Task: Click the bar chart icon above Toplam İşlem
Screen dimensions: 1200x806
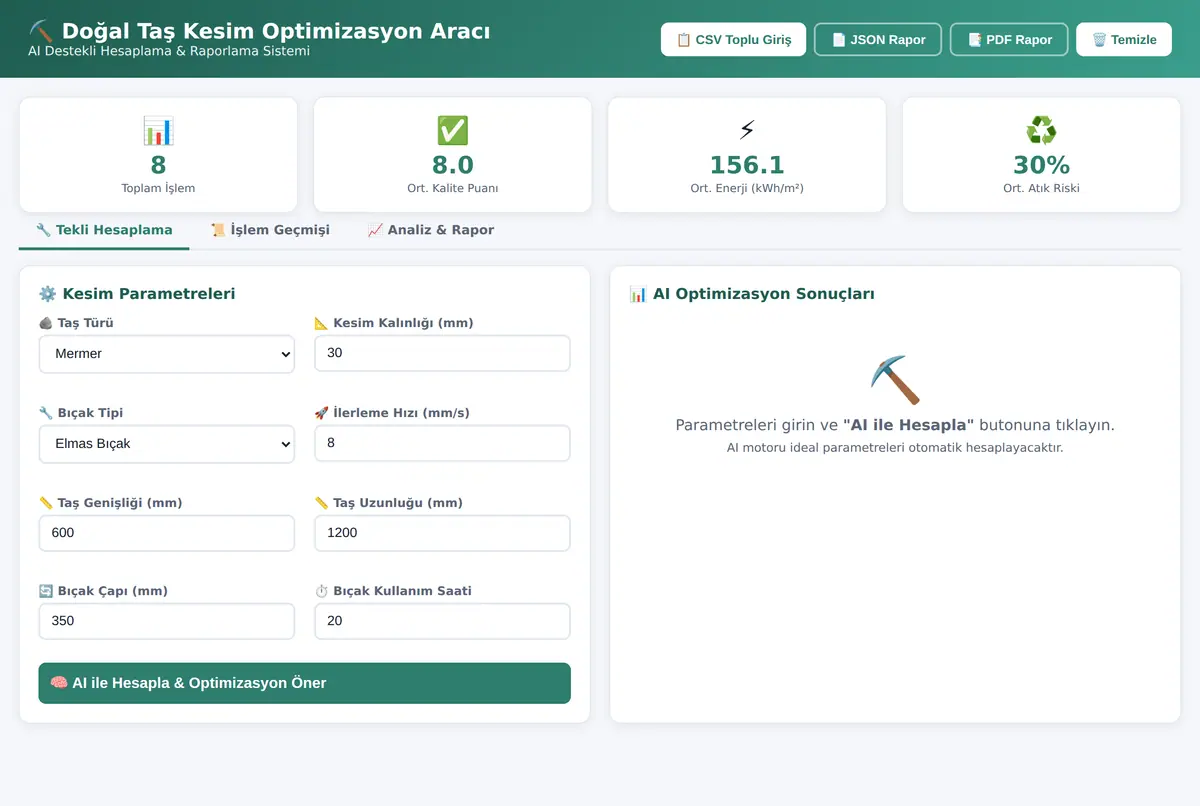Action: point(158,131)
